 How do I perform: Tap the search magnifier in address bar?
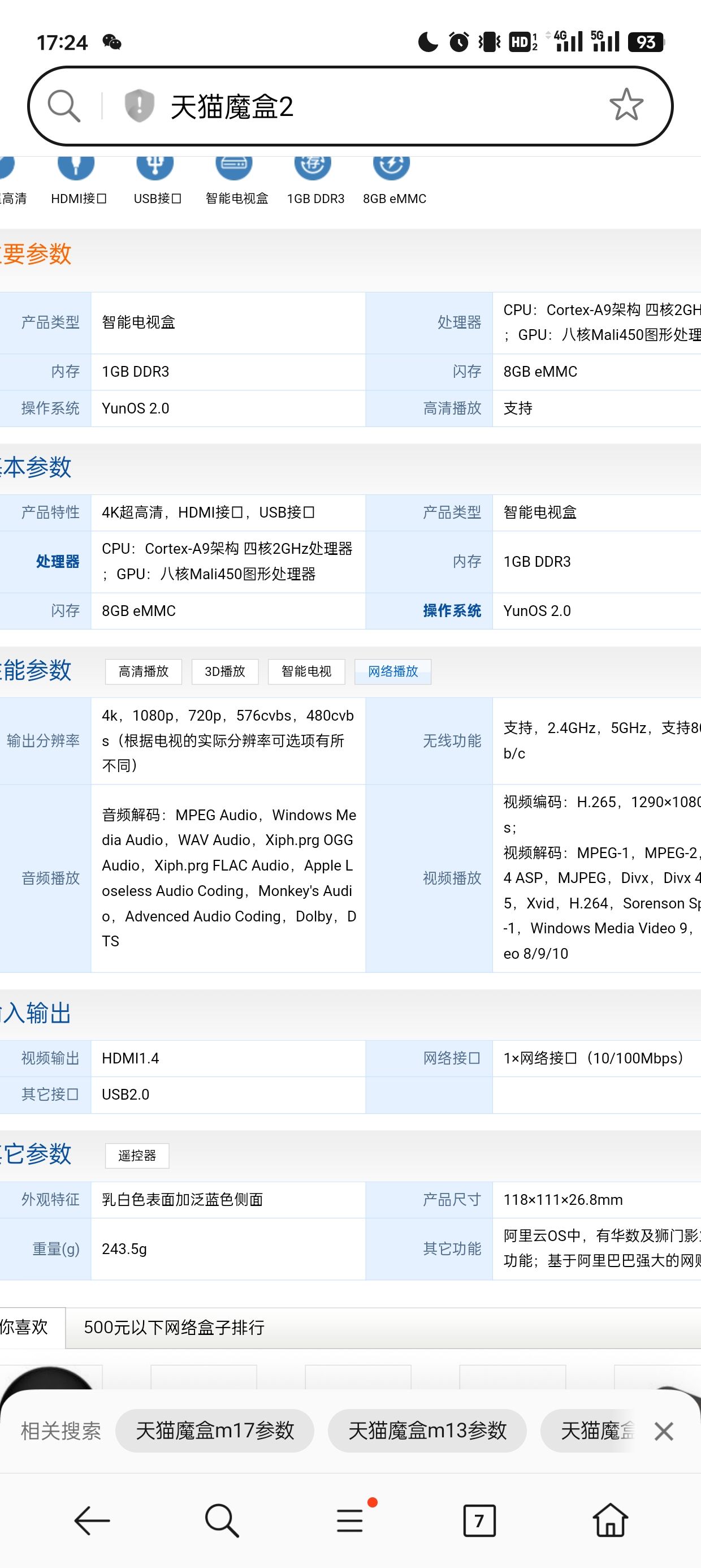(64, 106)
